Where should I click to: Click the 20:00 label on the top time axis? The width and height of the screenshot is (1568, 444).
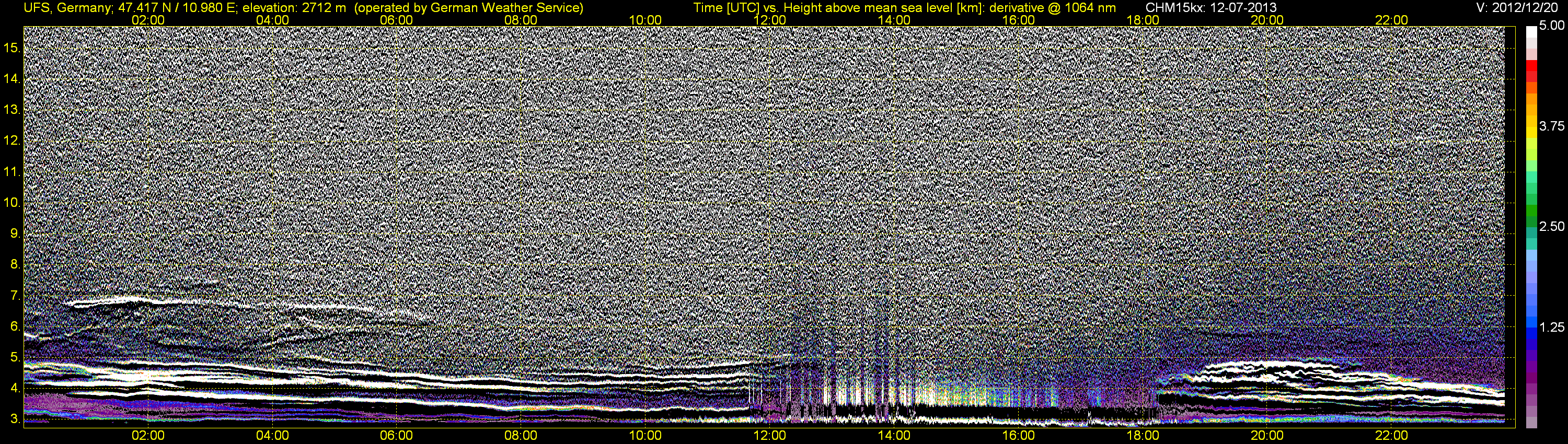pos(1267,20)
